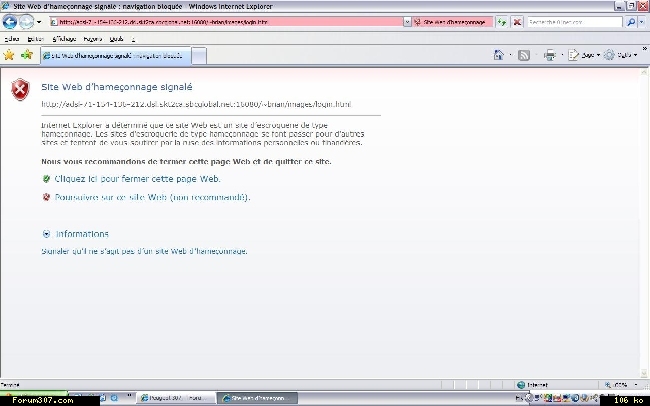650x406 pixels.
Task: Click the vertical scrollbar down arrow
Action: pyautogui.click(x=645, y=372)
